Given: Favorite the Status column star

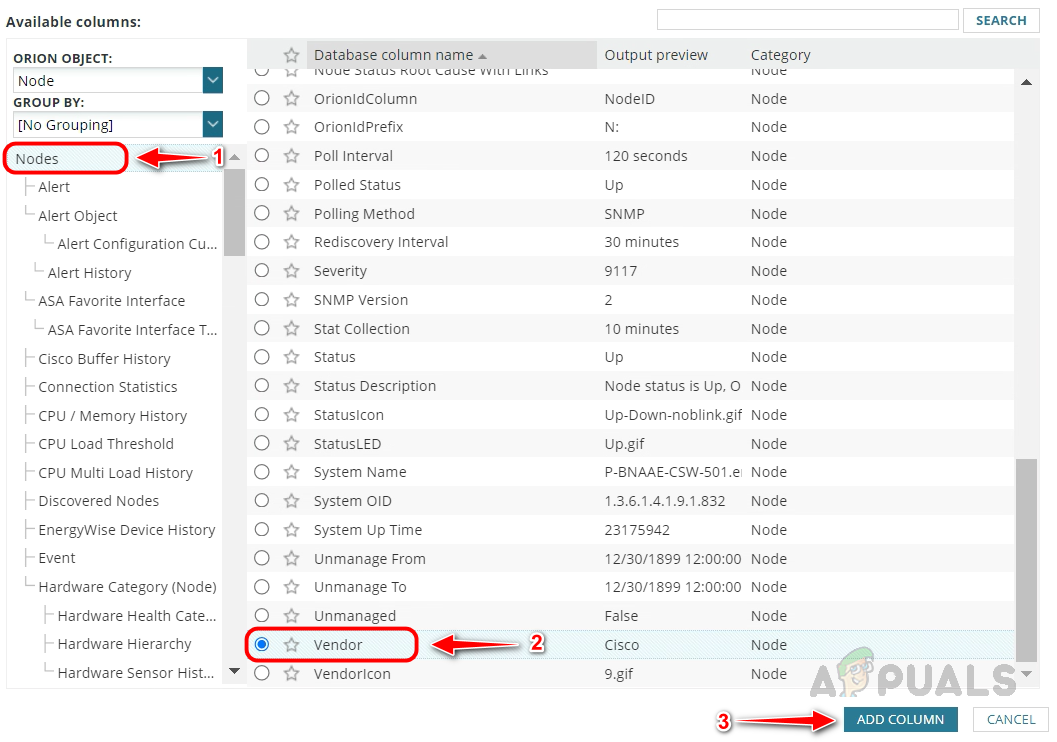Looking at the screenshot, I should coord(291,357).
